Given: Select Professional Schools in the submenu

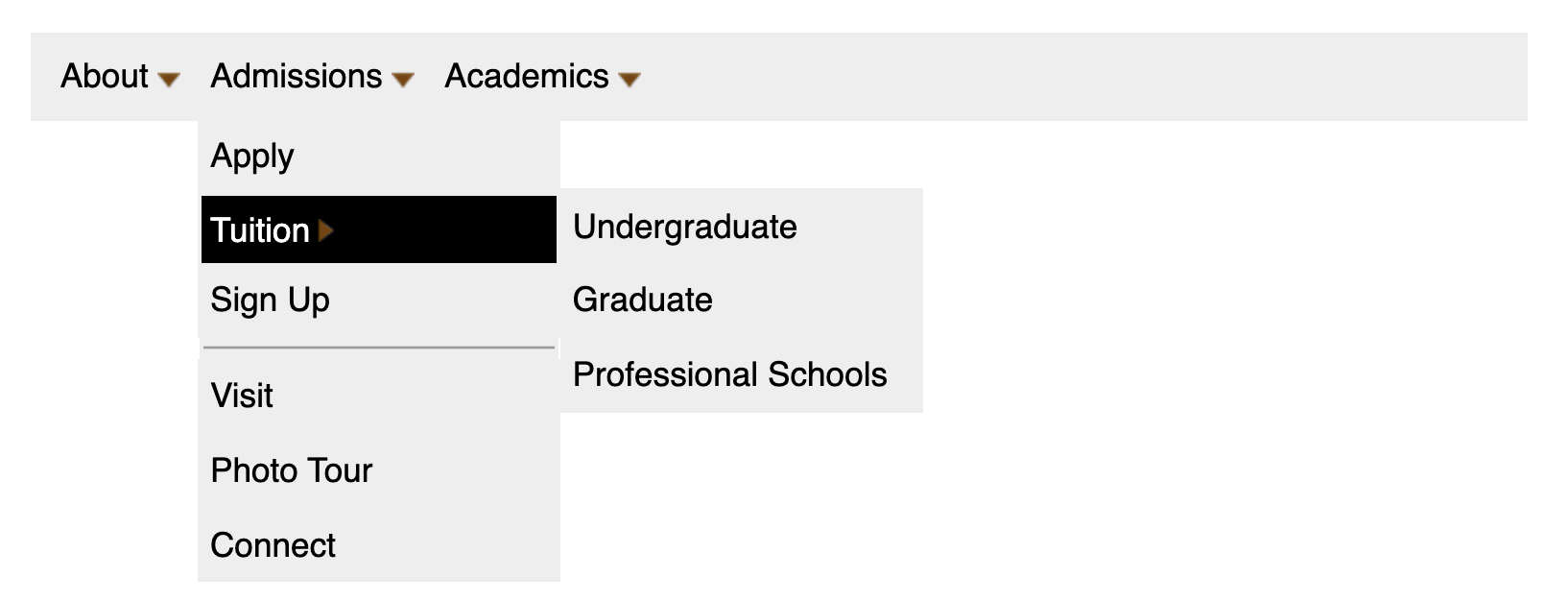Looking at the screenshot, I should [729, 374].
